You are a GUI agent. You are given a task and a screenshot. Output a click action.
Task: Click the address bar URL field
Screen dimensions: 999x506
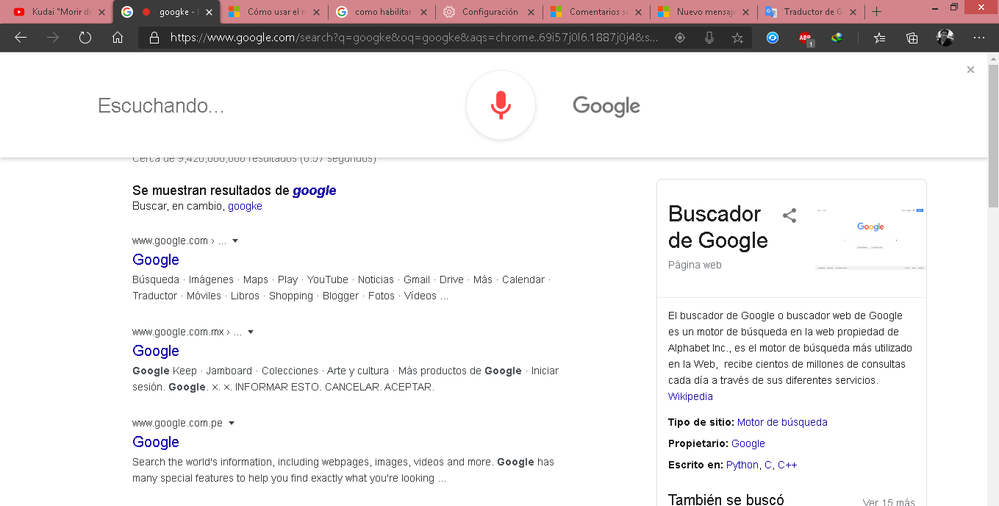tap(414, 38)
